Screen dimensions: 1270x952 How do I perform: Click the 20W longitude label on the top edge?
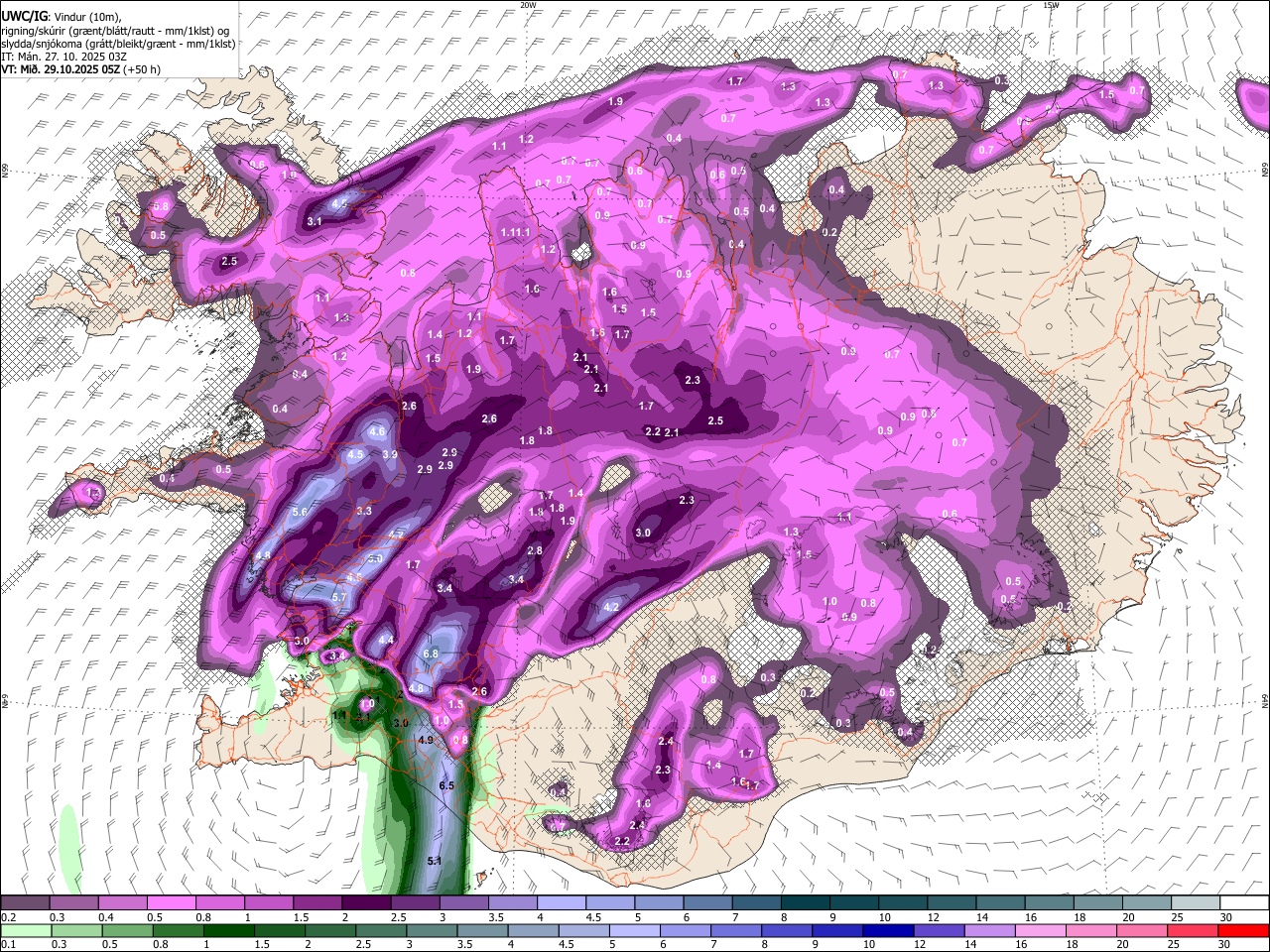528,5
